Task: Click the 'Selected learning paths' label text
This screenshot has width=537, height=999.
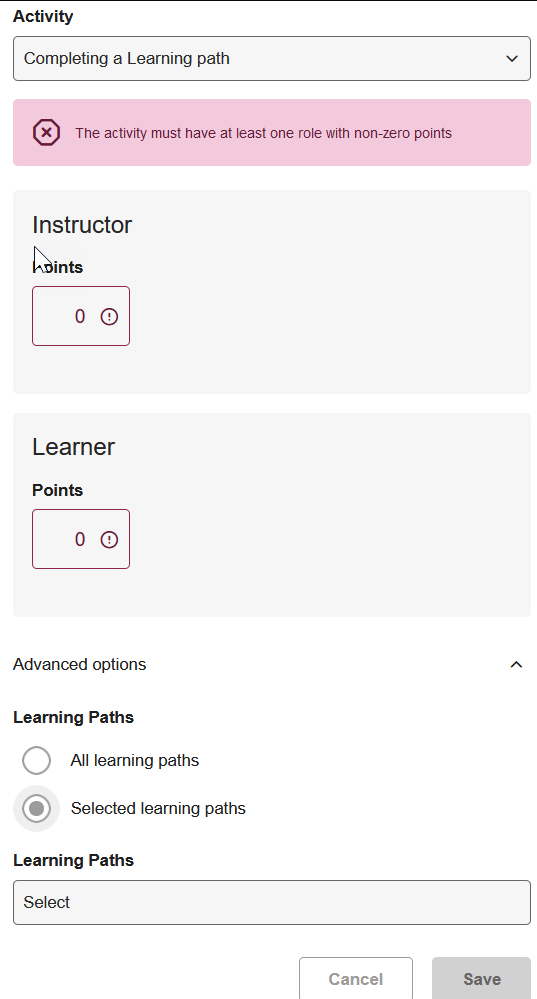Action: [x=158, y=809]
